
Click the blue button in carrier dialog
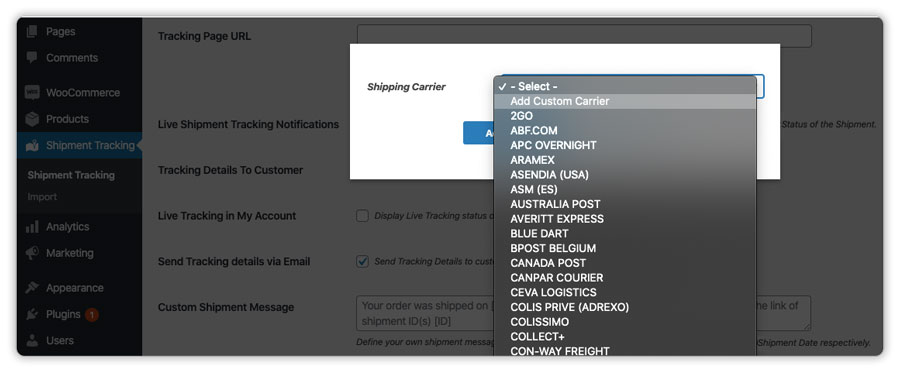478,133
